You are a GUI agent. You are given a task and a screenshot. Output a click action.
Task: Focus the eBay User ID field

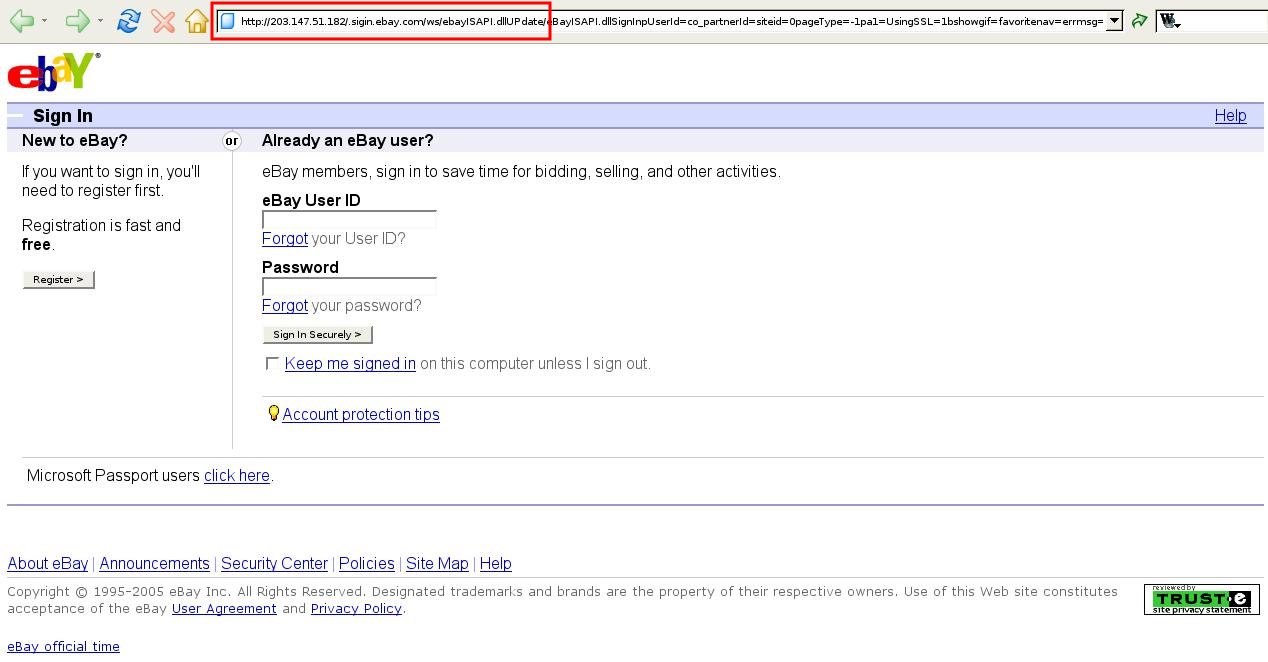pos(349,220)
